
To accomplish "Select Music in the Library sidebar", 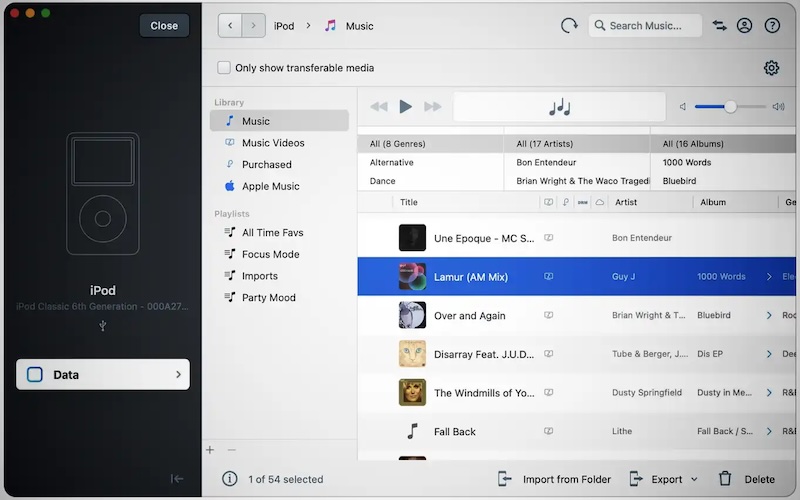I will (x=279, y=121).
